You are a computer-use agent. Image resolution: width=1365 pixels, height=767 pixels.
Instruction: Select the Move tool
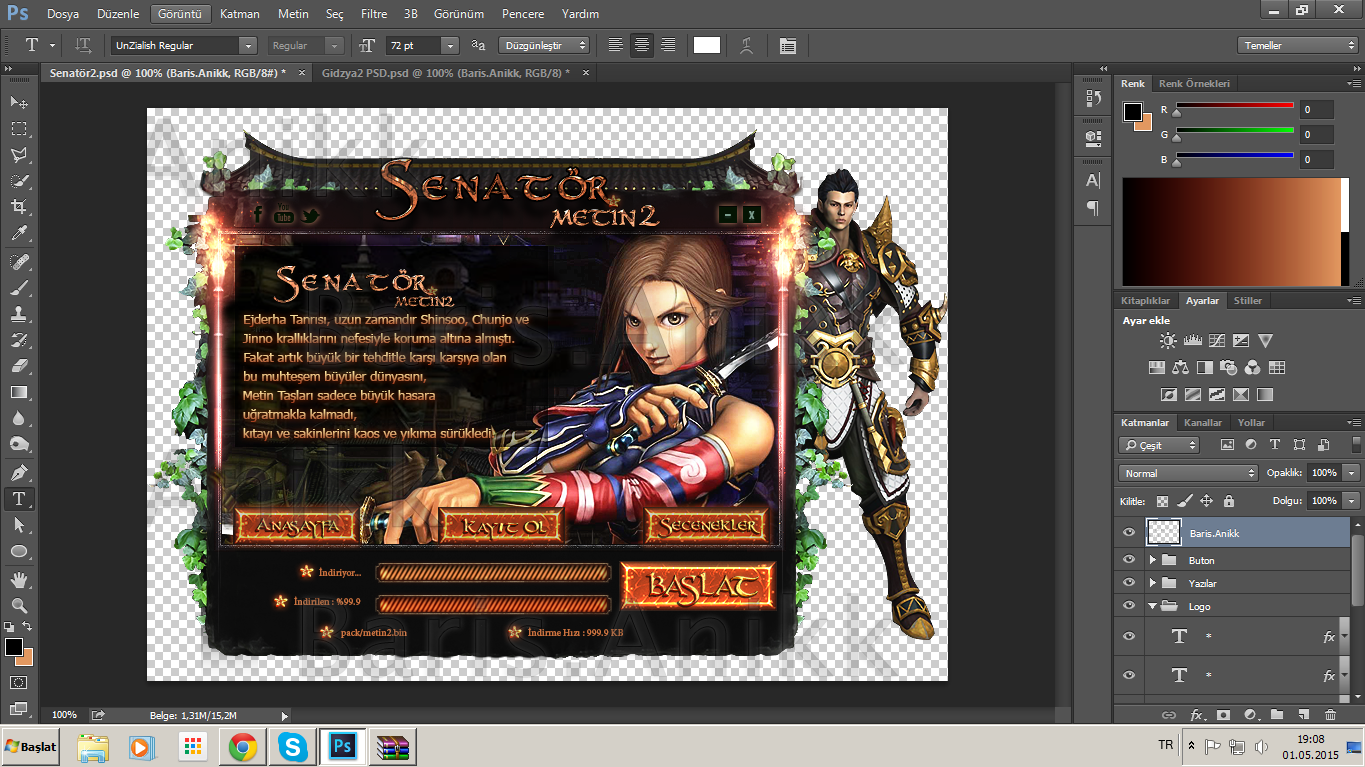tap(19, 102)
